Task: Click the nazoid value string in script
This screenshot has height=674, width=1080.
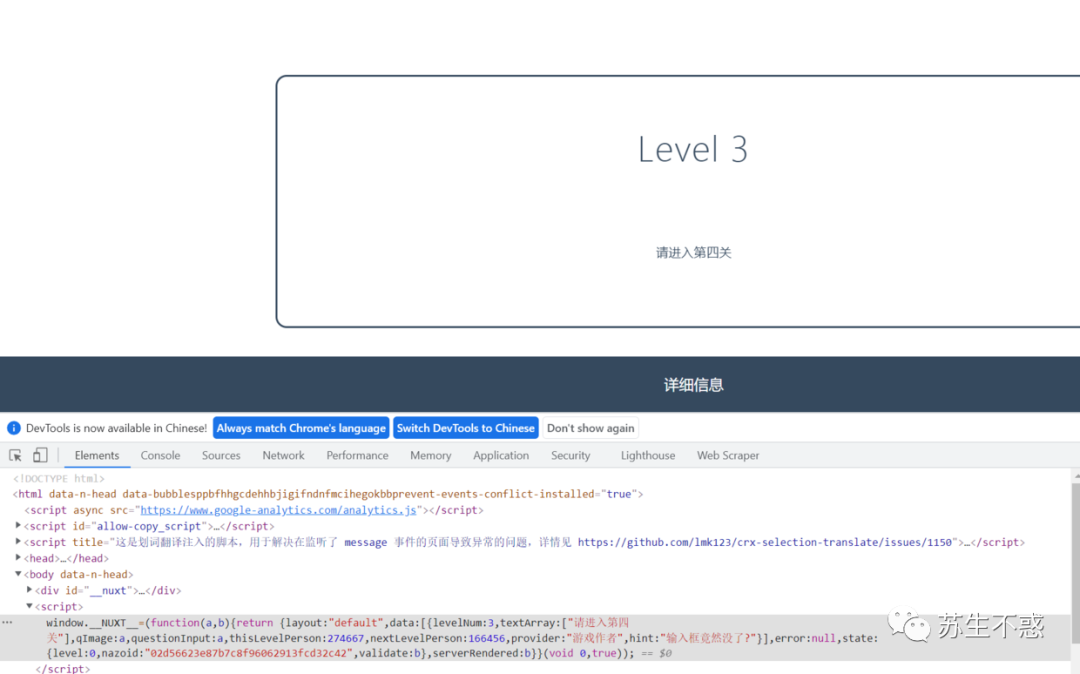Action: click(248, 653)
